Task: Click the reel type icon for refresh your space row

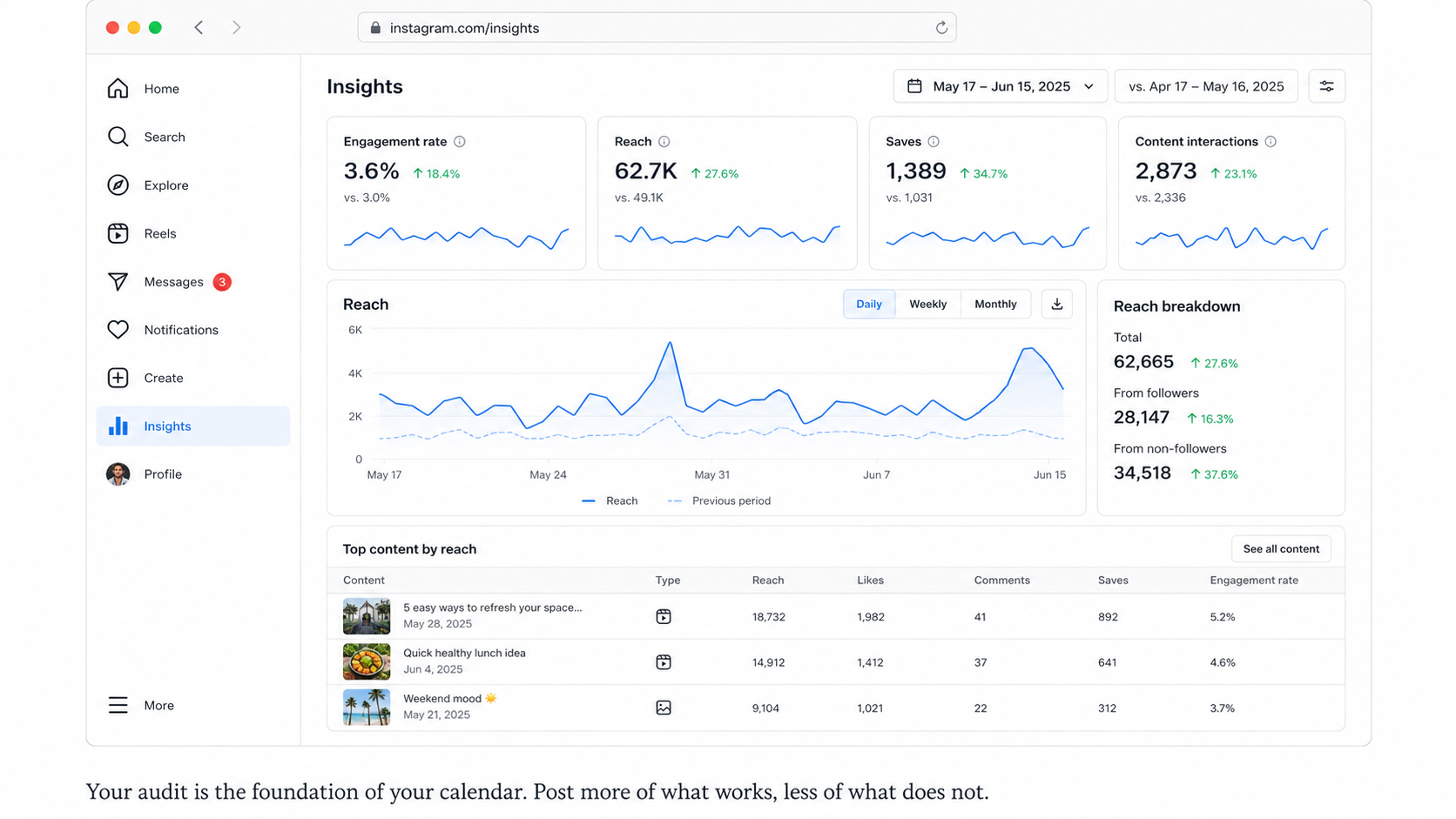Action: [x=664, y=617]
